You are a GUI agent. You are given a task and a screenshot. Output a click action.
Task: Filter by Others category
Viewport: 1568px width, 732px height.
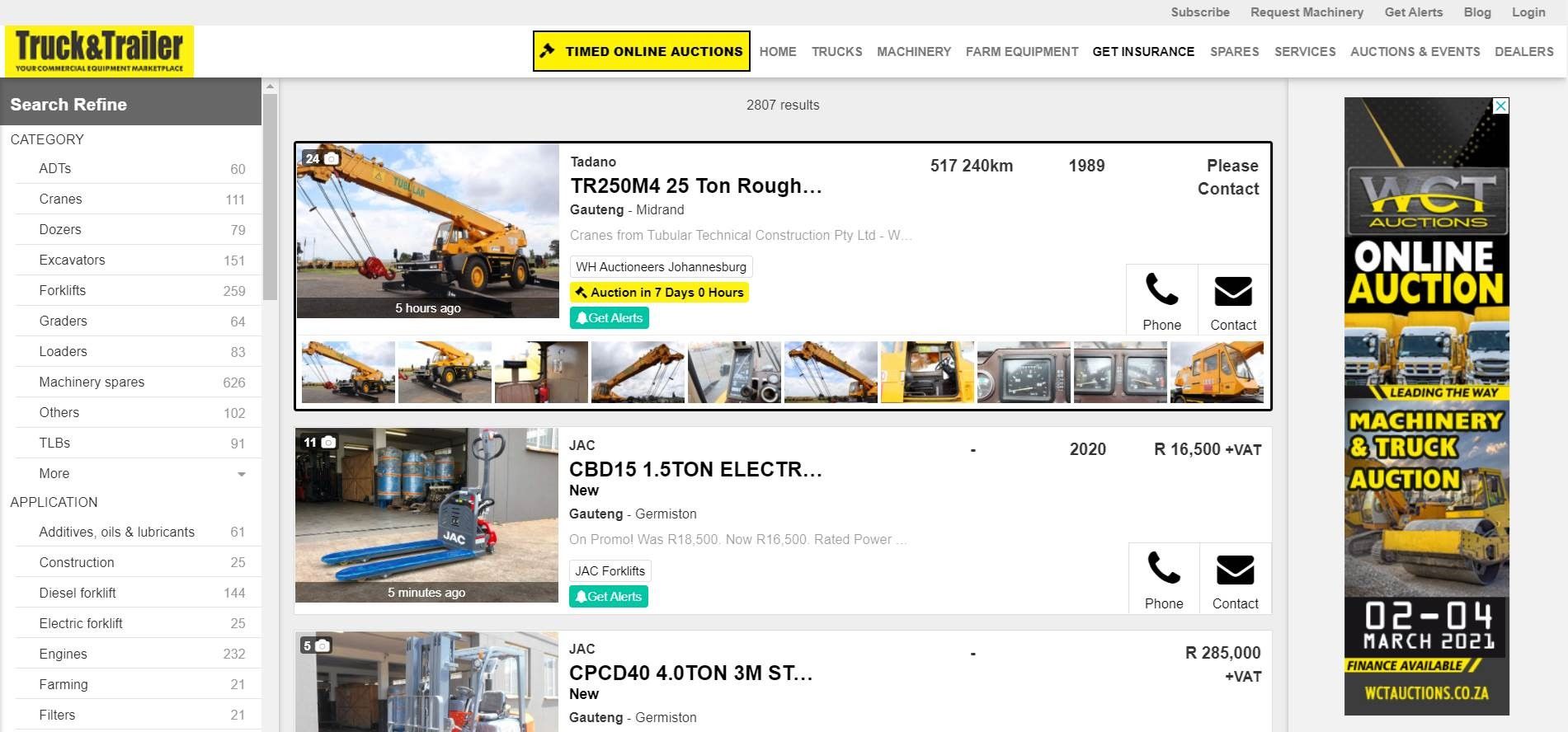(138, 412)
